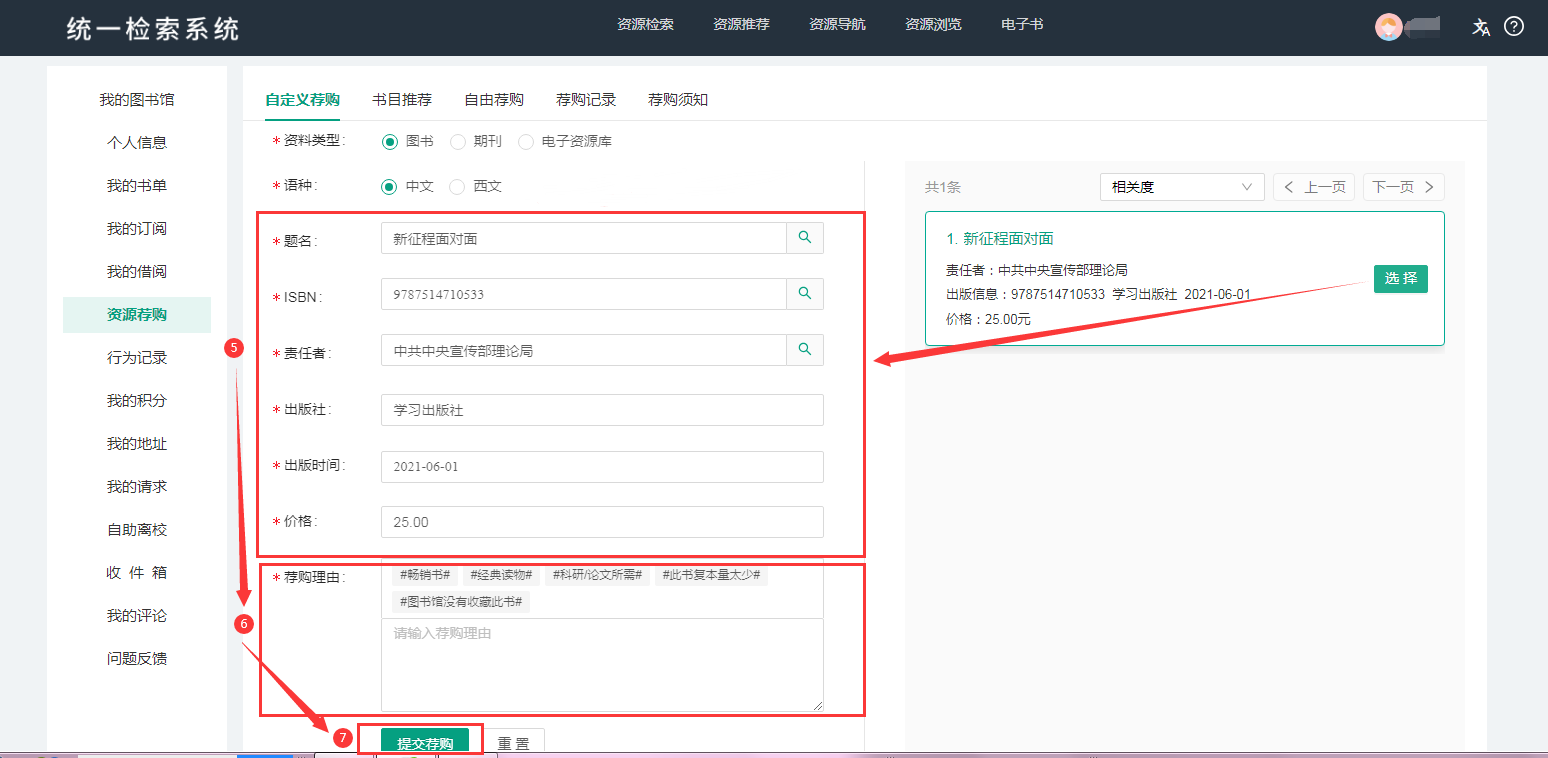
Task: Click the search magnifier beside the ISBN field
Action: [805, 294]
